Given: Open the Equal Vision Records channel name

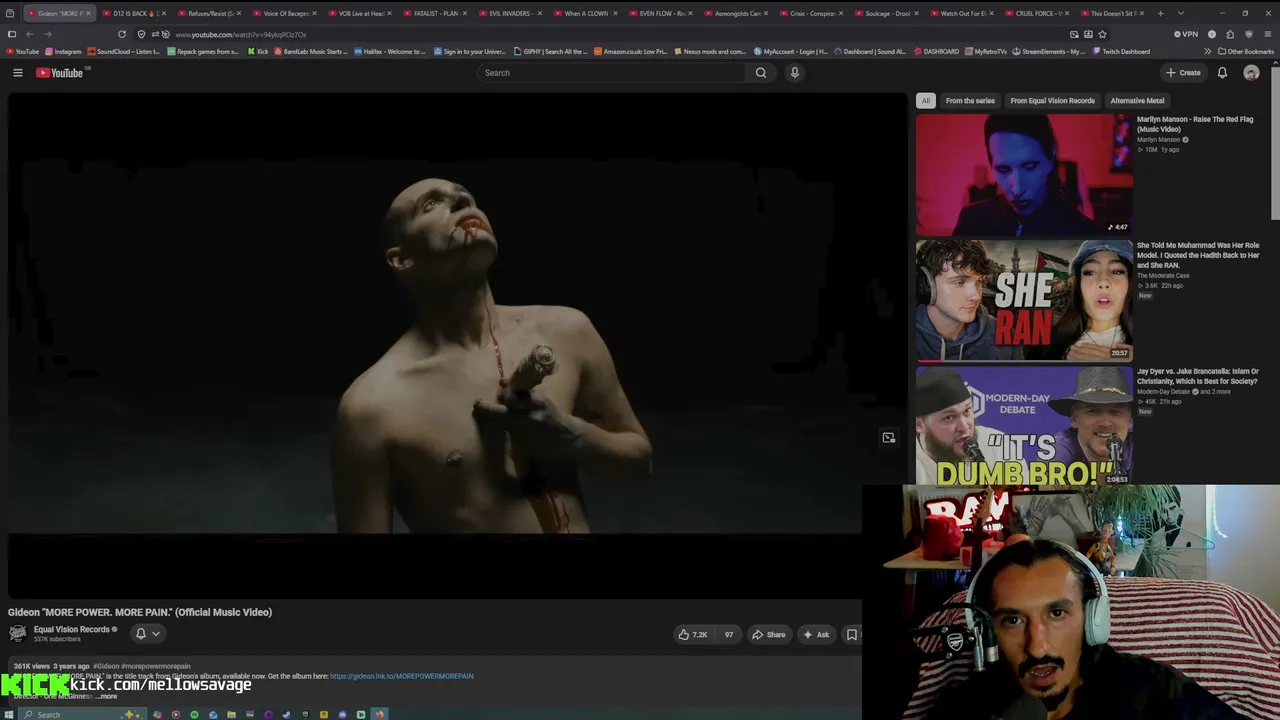Looking at the screenshot, I should pyautogui.click(x=71, y=629).
